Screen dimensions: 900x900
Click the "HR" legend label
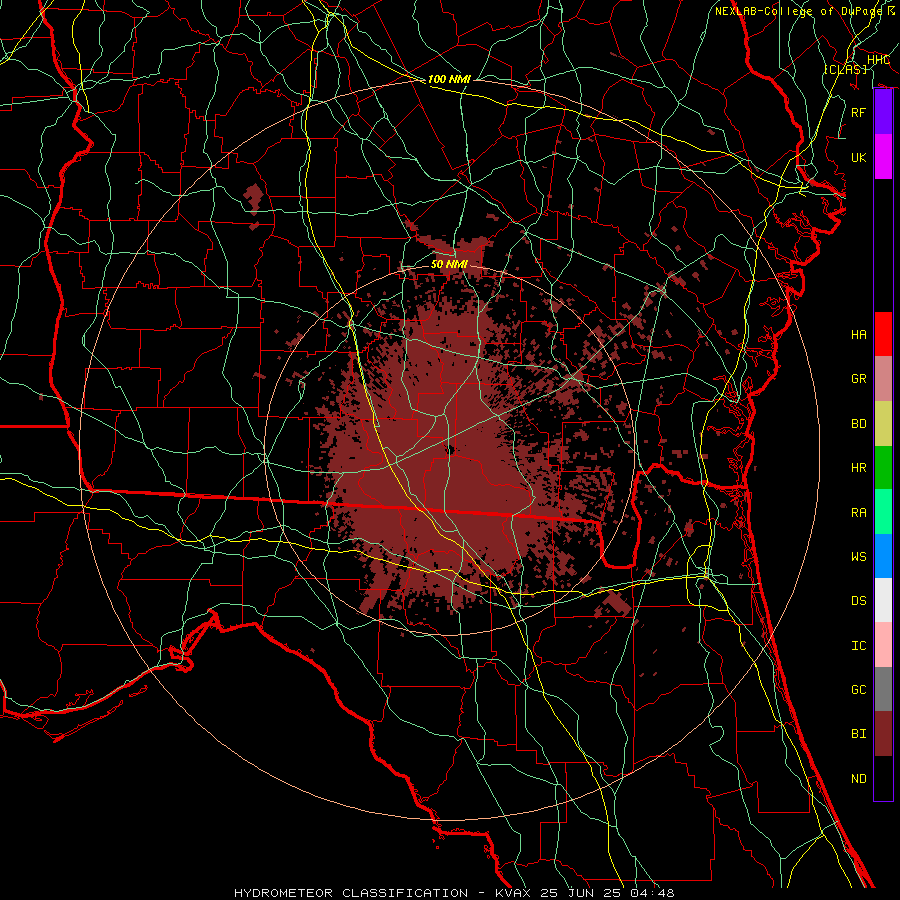coord(859,468)
